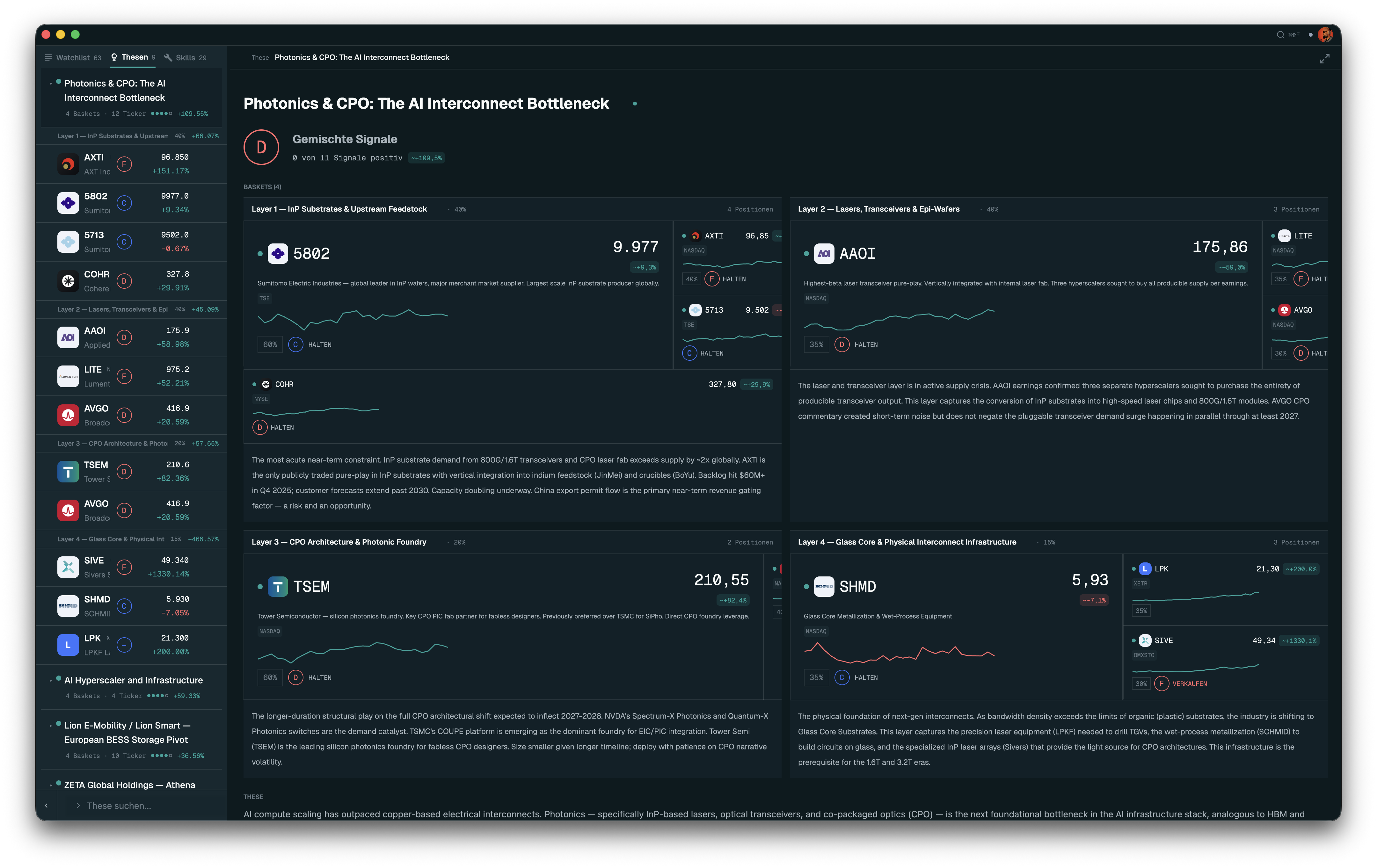This screenshot has height=868, width=1377.
Task: Click the Layer 1 basket header title
Action: (339, 209)
